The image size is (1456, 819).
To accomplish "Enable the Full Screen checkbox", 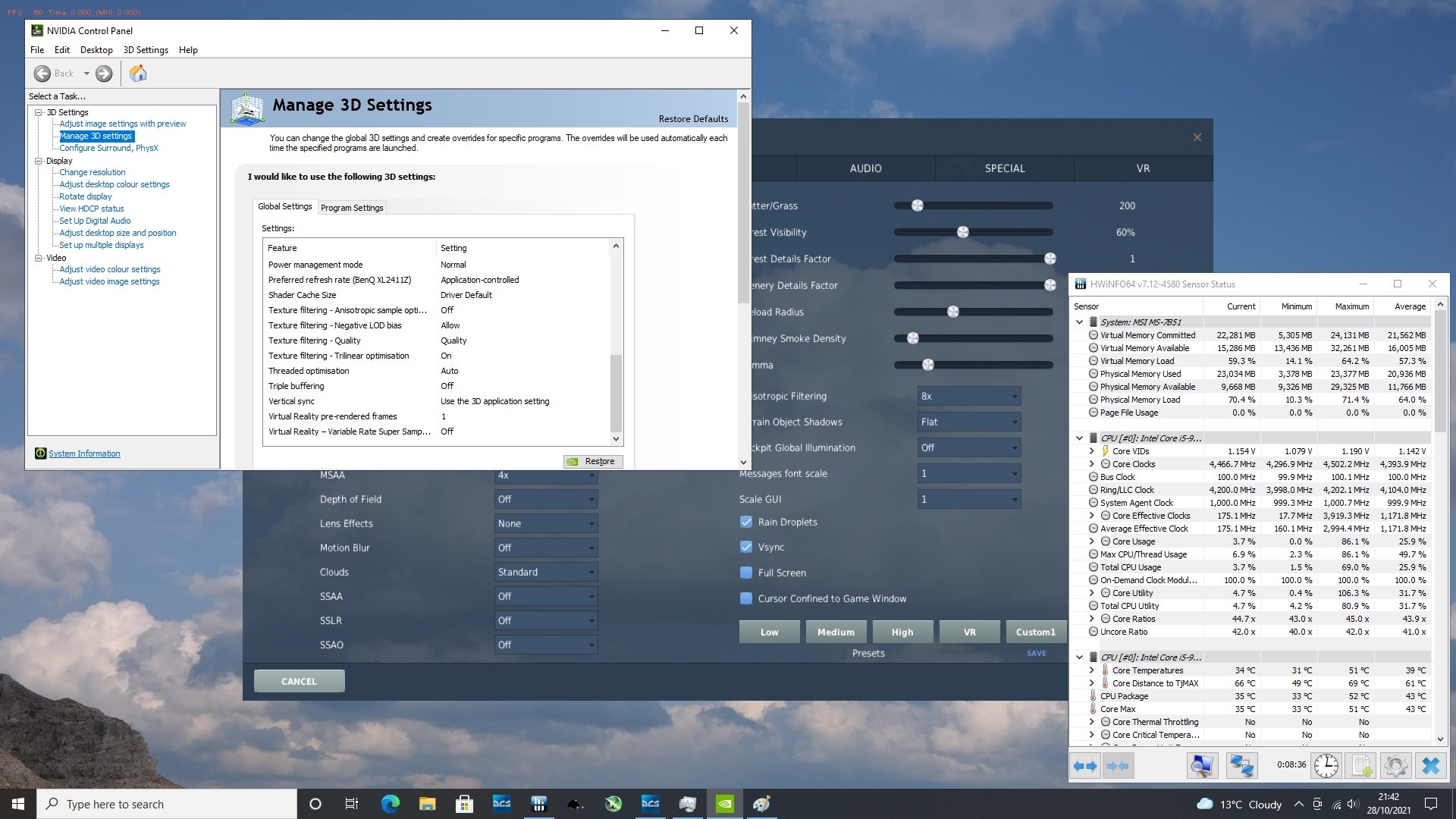I will pos(746,573).
